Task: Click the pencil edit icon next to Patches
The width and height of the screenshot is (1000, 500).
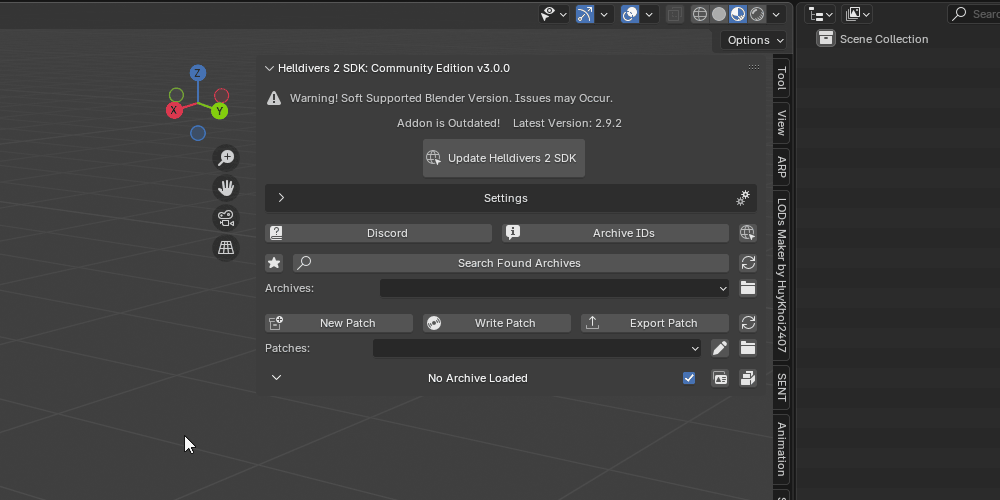Action: click(x=720, y=348)
